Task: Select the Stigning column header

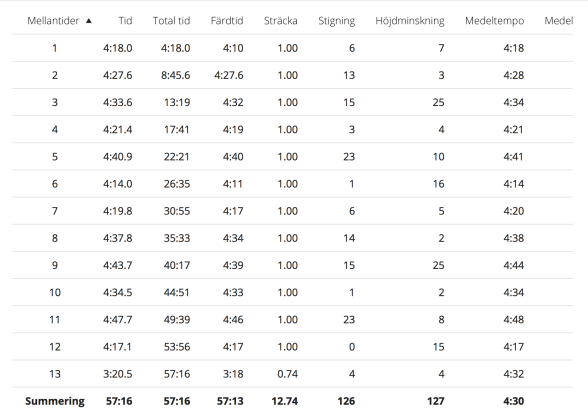Action: 336,21
